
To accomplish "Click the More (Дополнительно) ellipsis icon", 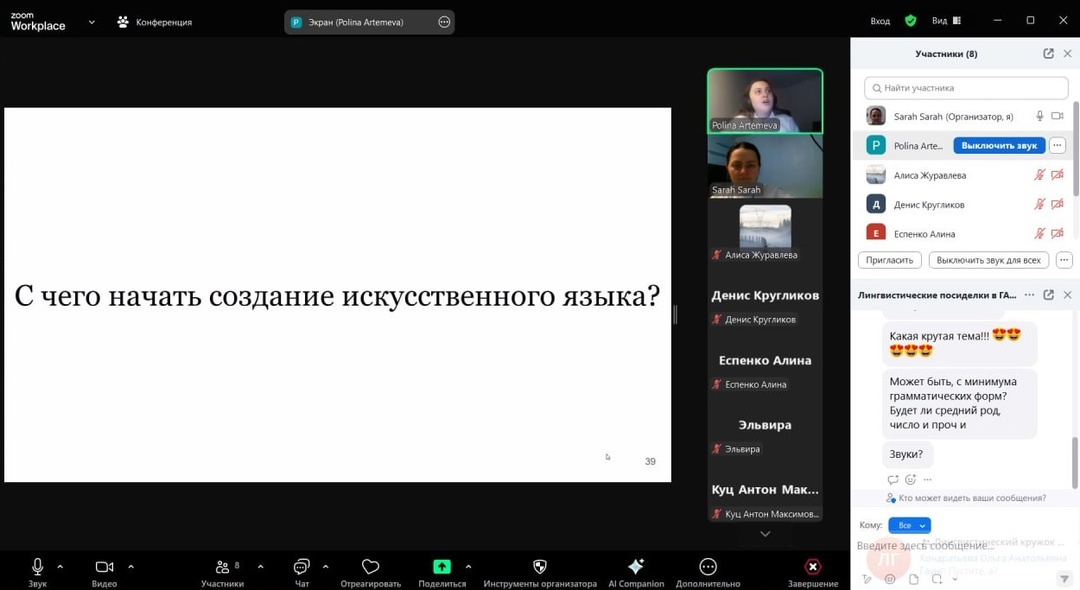I will (x=708, y=567).
